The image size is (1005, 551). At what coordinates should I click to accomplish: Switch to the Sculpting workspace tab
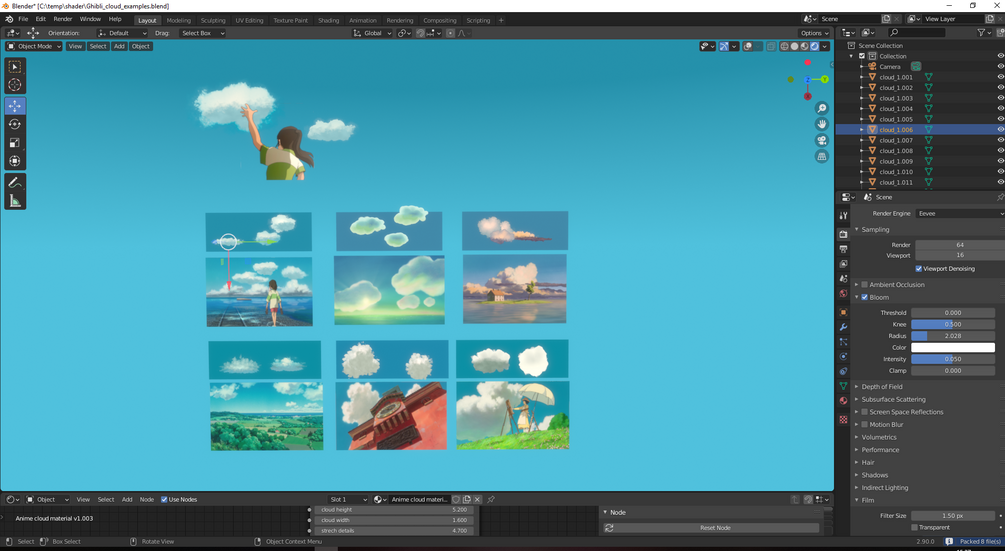tap(213, 21)
